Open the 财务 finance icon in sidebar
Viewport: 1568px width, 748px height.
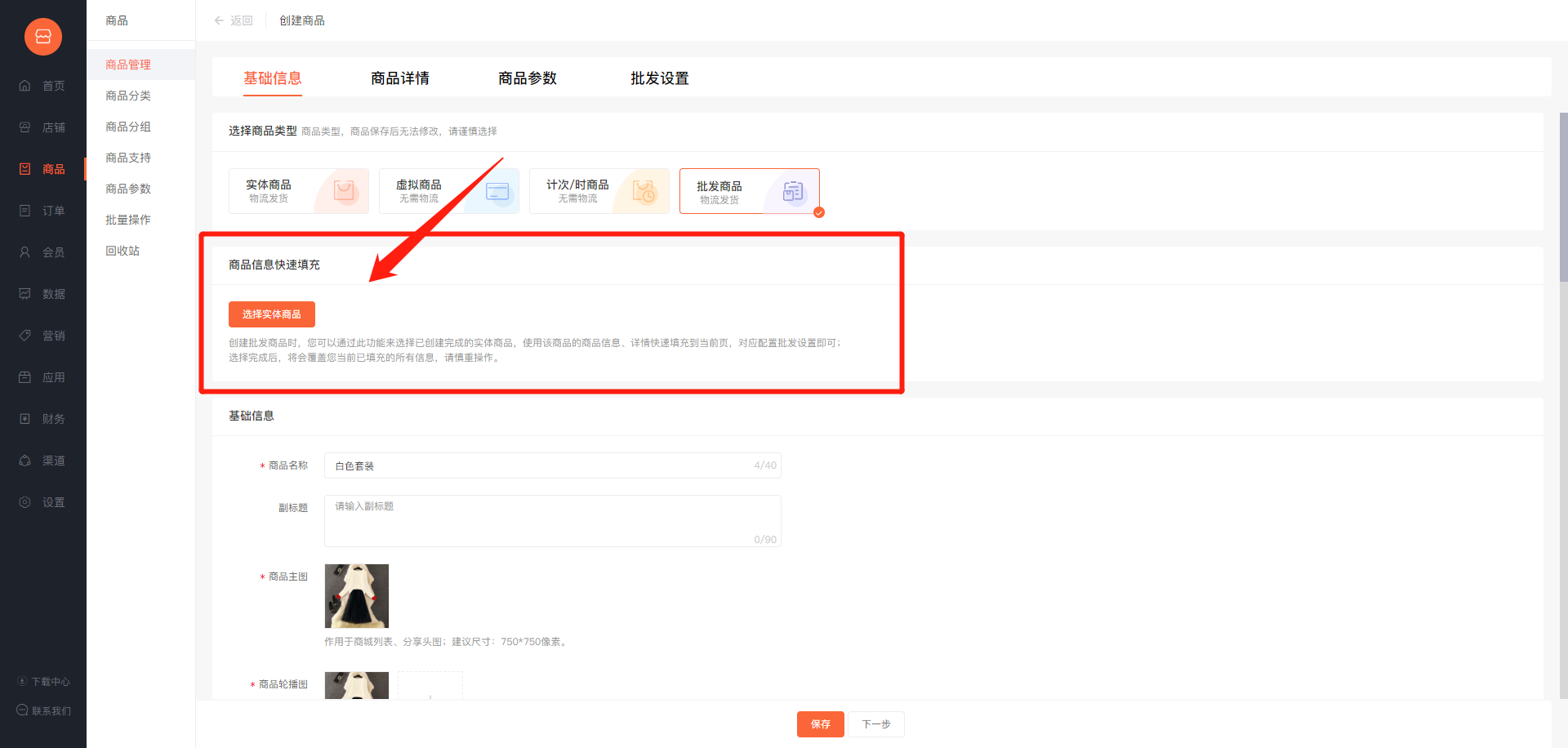tap(25, 419)
